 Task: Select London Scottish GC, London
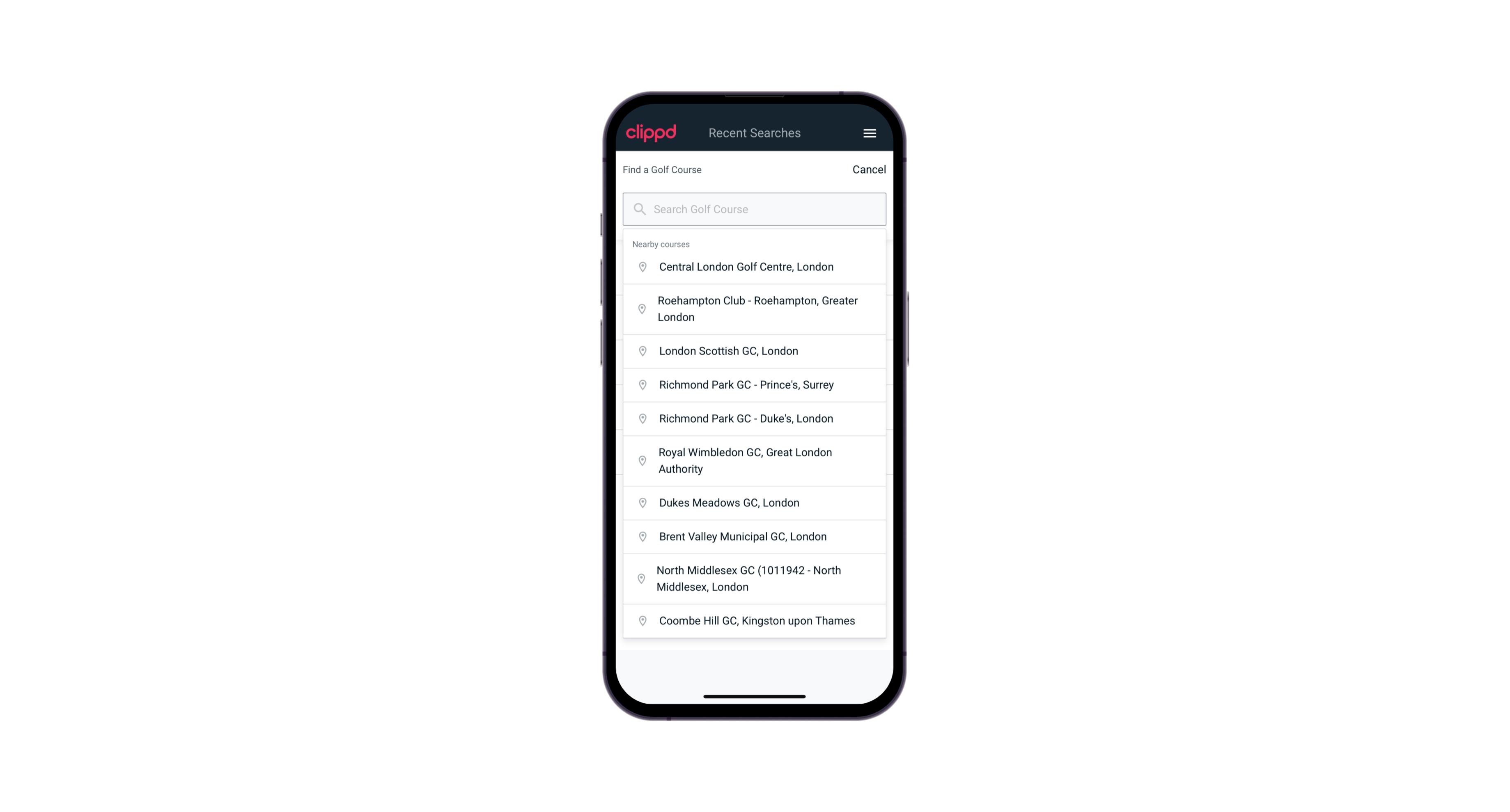click(x=754, y=351)
